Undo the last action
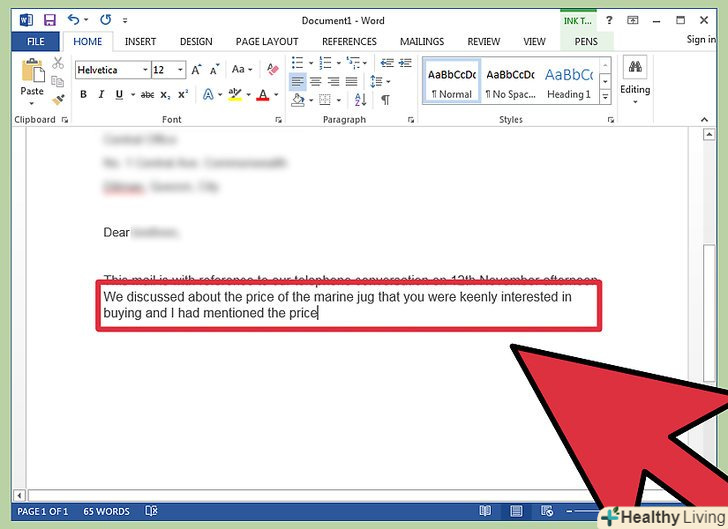The height and width of the screenshot is (529, 728). point(73,20)
